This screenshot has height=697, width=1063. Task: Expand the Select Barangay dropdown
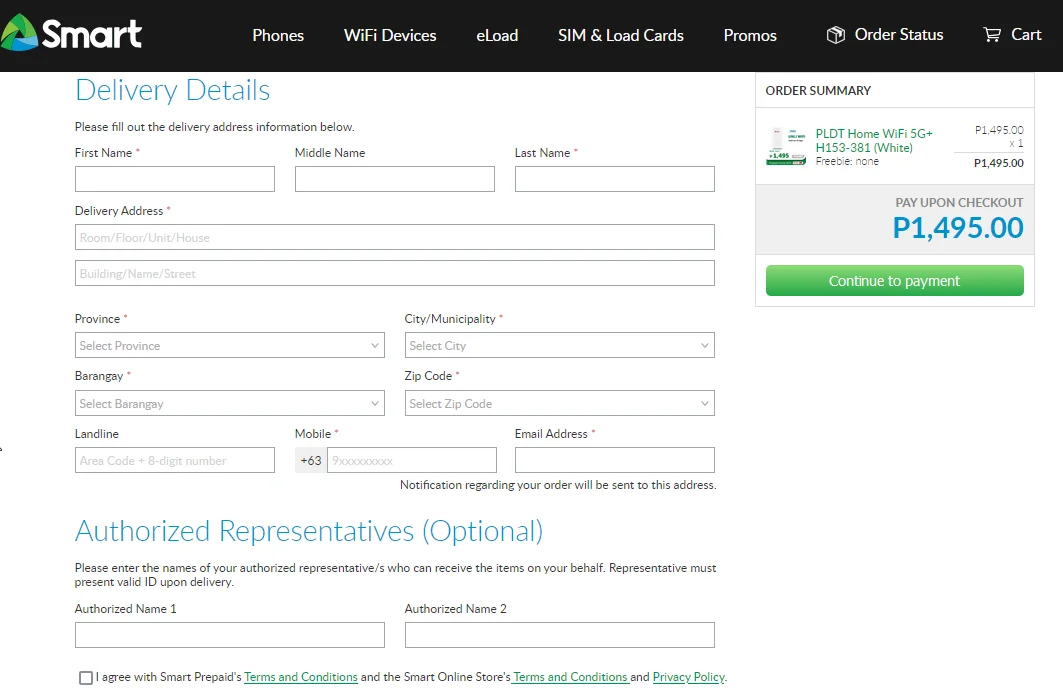pyautogui.click(x=230, y=403)
